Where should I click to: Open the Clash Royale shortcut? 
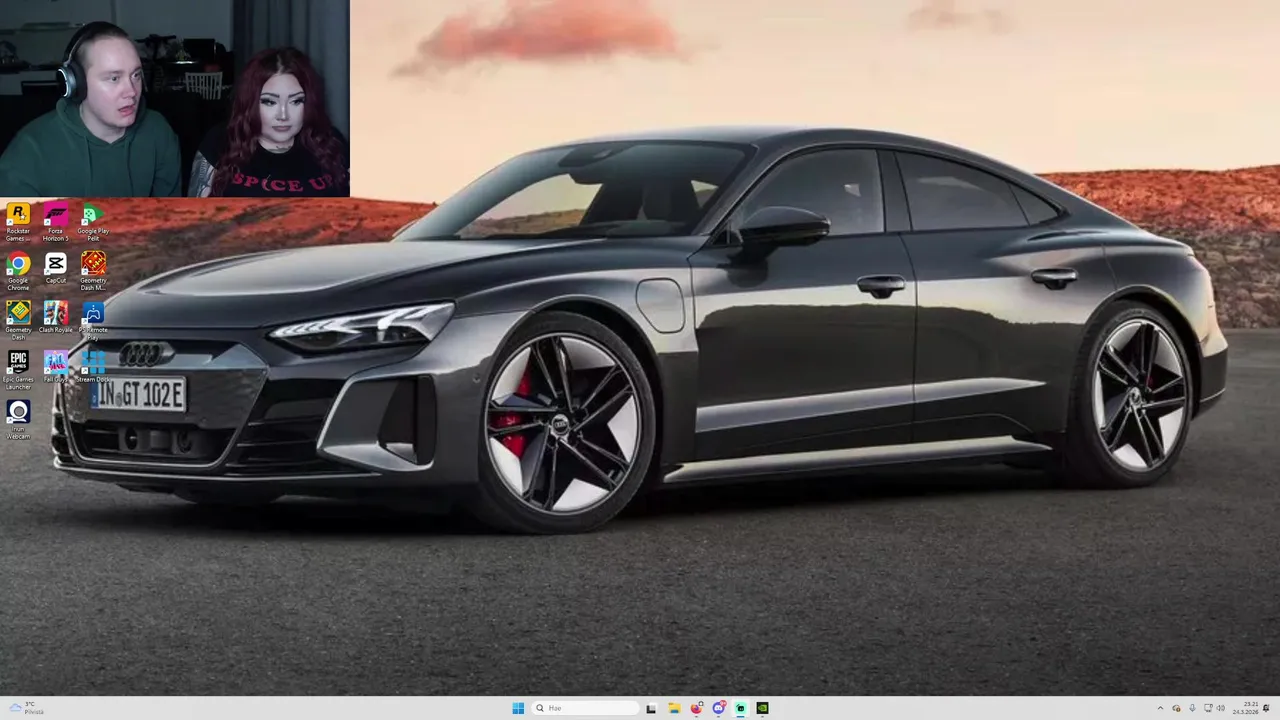[x=56, y=317]
